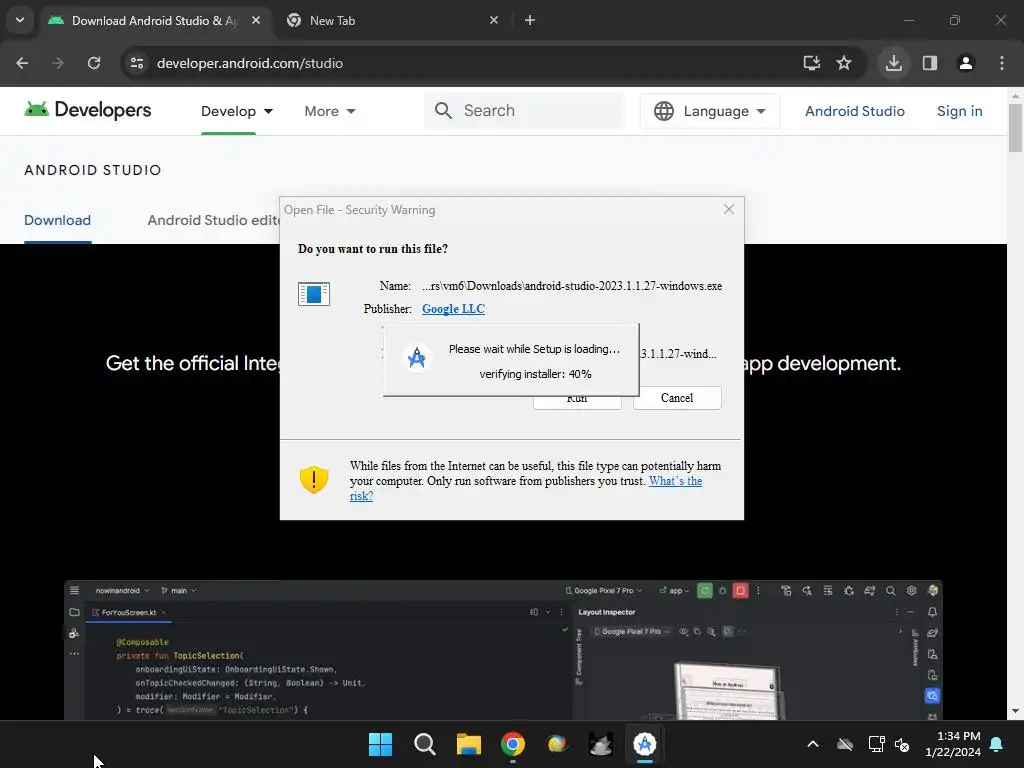Click the Android Developers logo
This screenshot has height=768, width=1024.
(x=88, y=110)
